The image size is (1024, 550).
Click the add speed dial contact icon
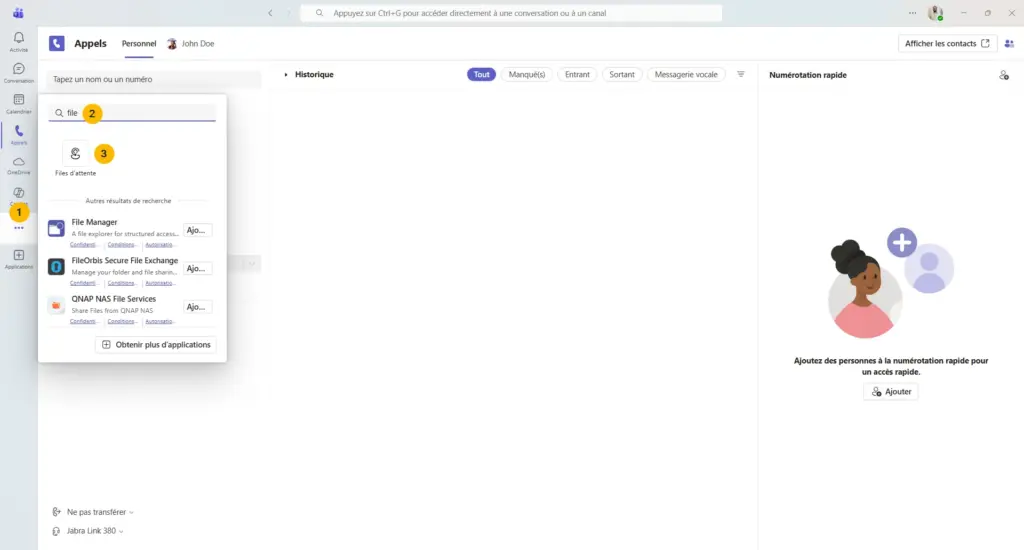[1003, 75]
